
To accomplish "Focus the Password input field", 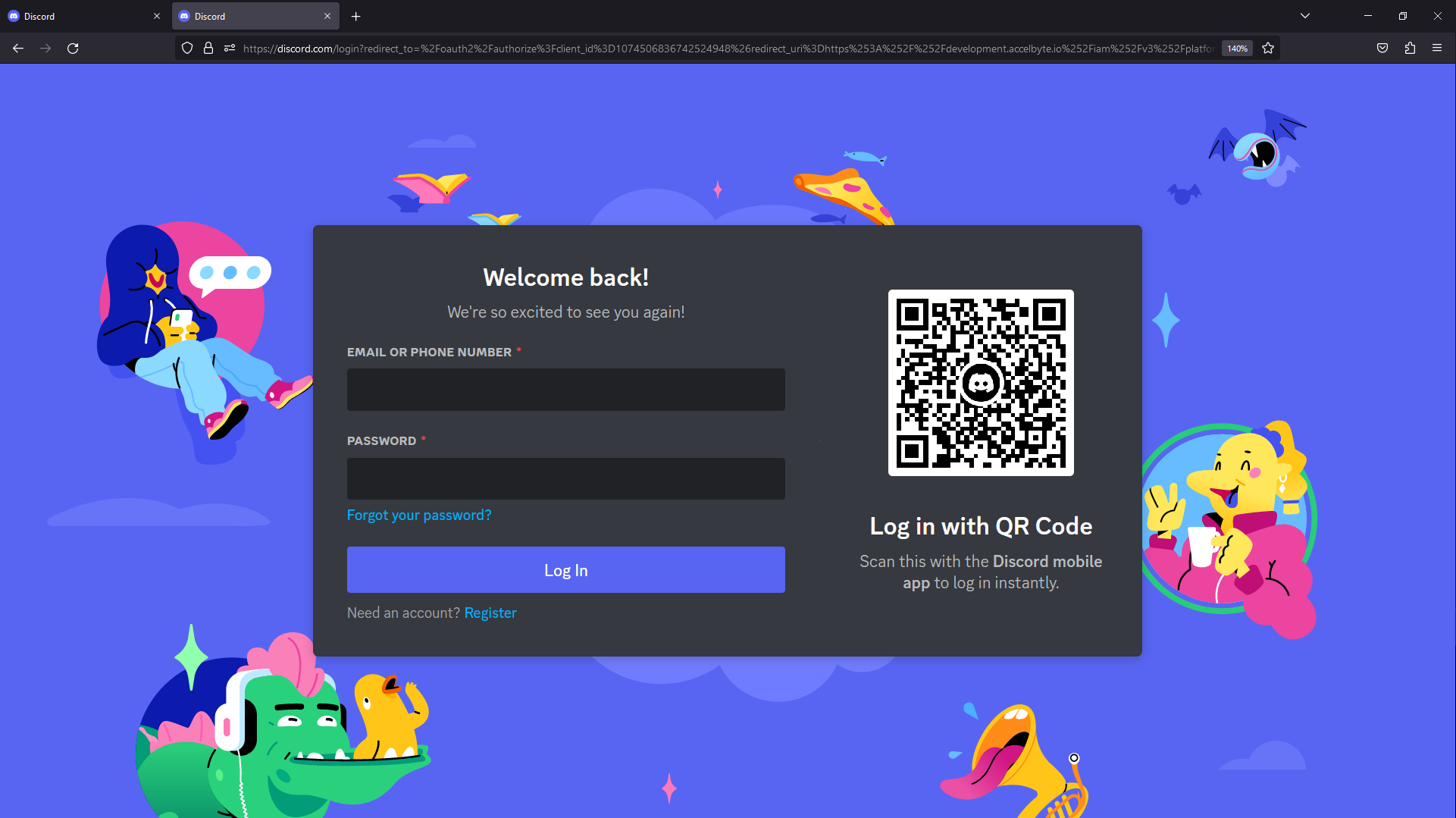I will tap(566, 478).
